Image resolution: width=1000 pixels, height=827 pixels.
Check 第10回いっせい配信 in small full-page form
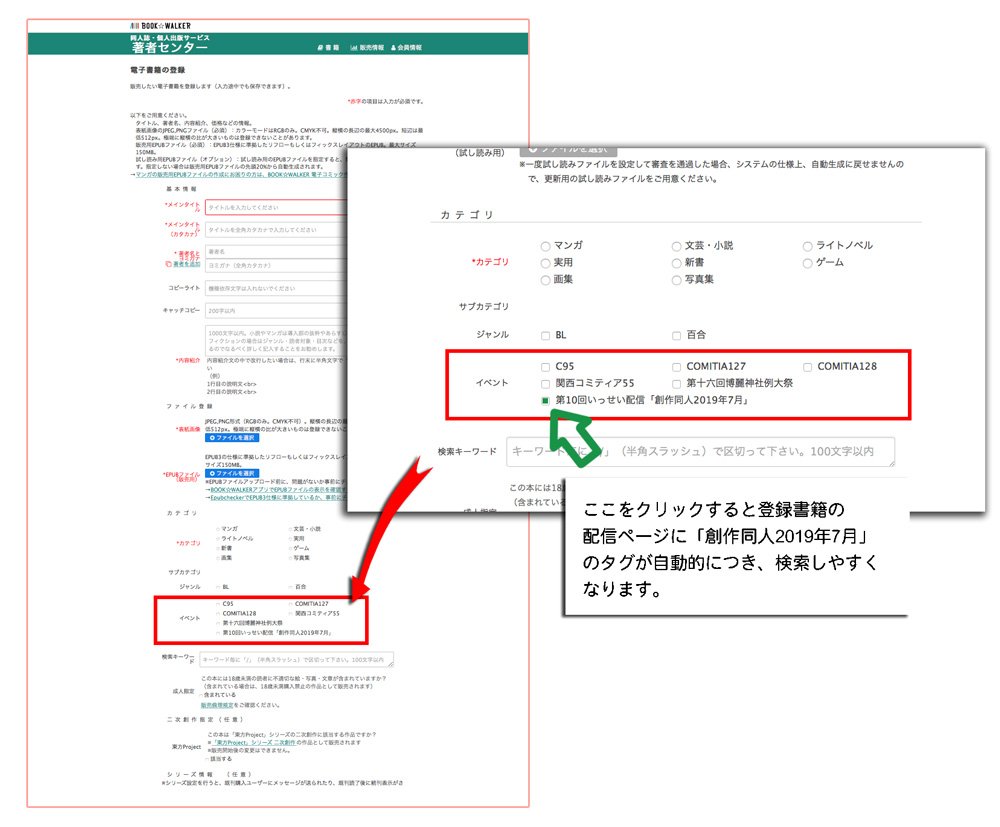click(218, 633)
